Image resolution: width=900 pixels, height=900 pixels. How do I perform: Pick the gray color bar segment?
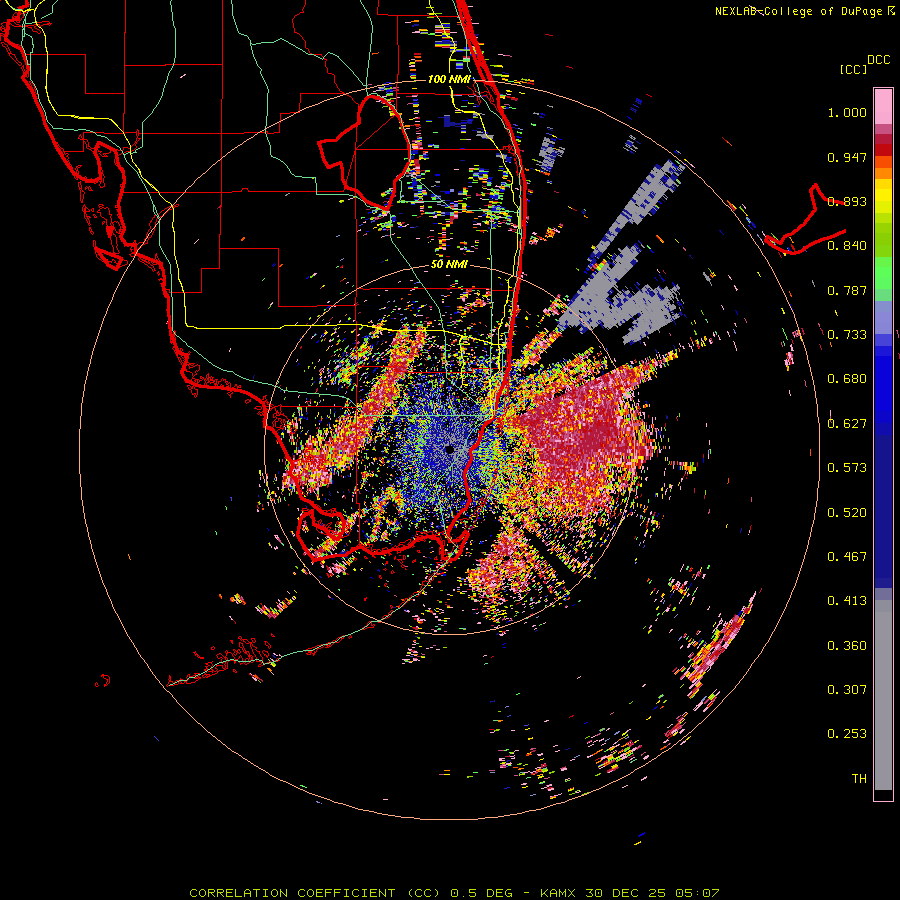click(x=883, y=695)
